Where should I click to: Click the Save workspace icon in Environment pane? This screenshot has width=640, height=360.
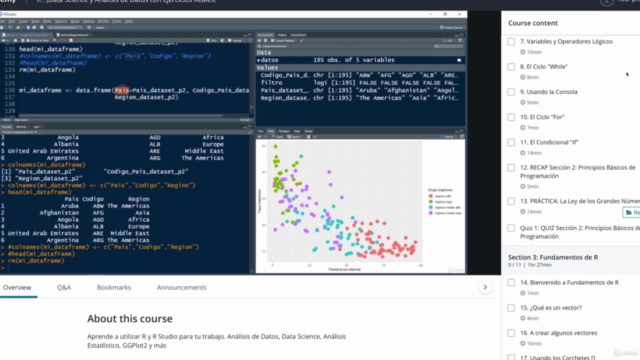coord(265,40)
